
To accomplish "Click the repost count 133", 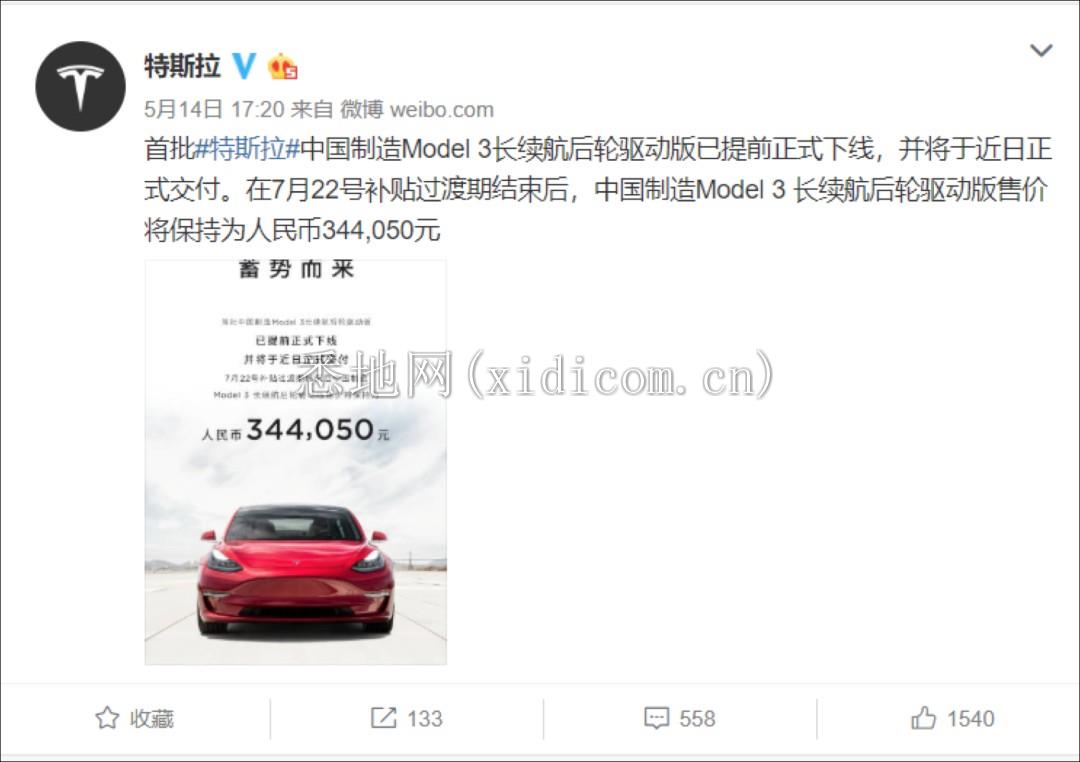I will tap(424, 719).
